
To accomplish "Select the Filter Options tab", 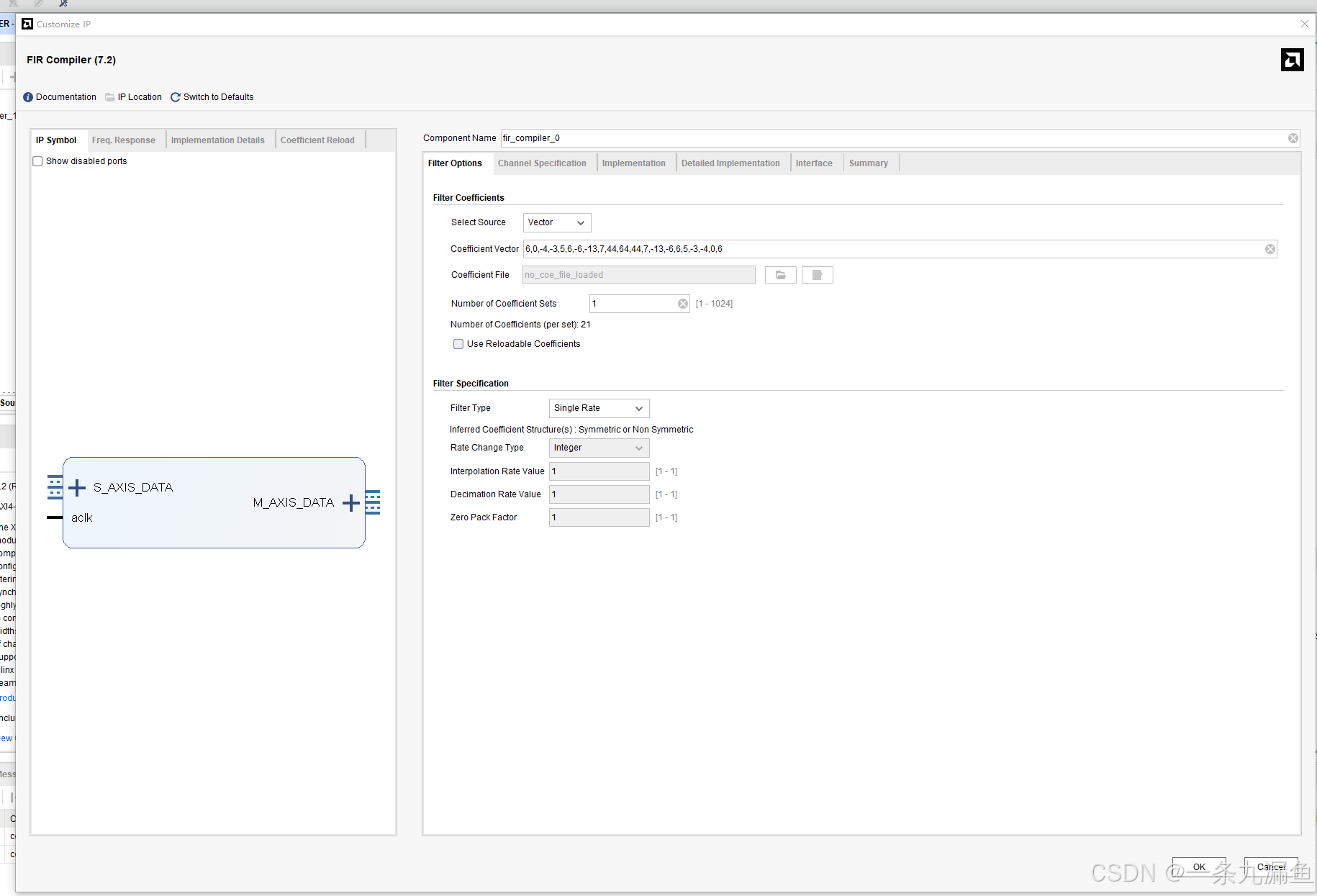I will pos(455,163).
